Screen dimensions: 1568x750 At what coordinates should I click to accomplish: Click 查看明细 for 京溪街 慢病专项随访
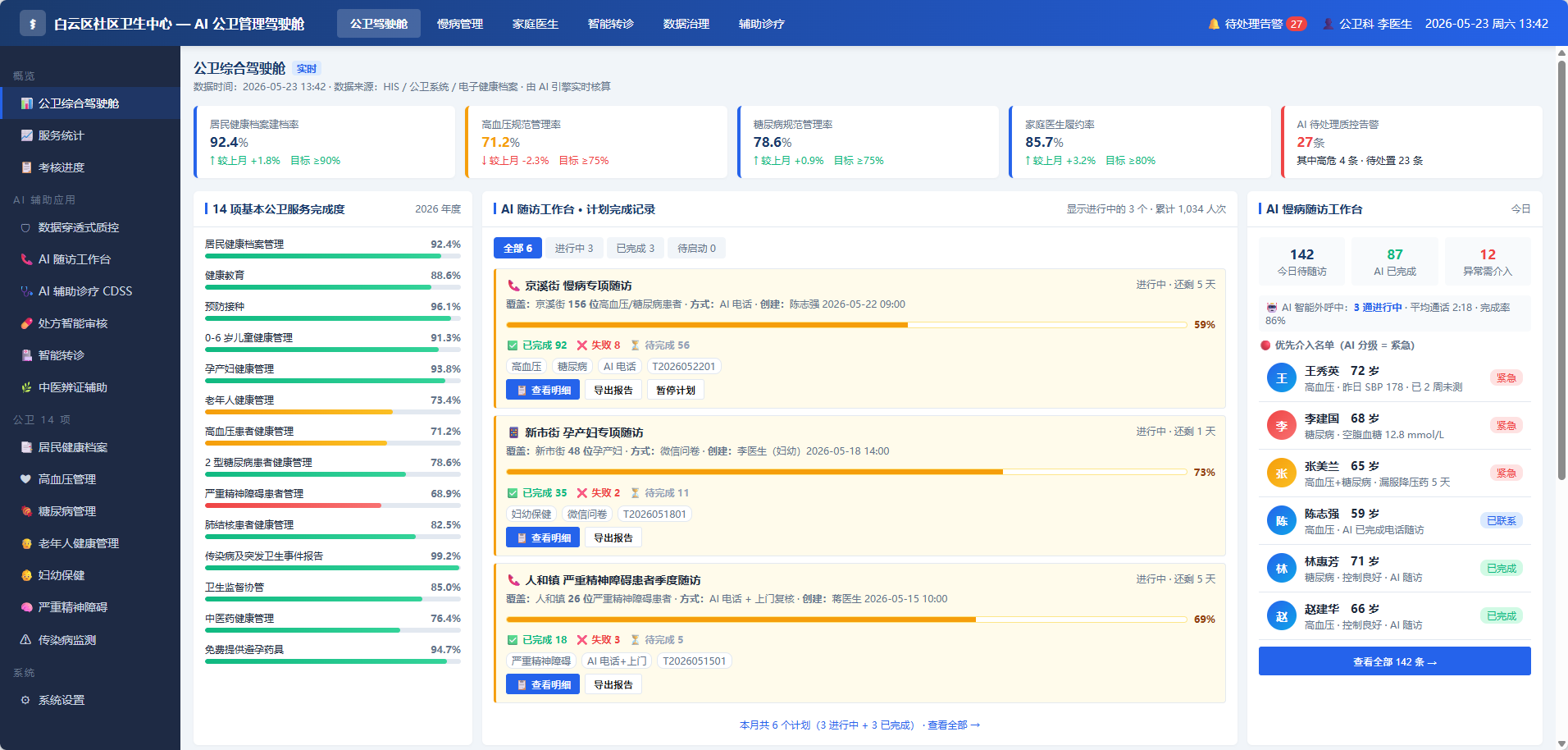coord(543,390)
